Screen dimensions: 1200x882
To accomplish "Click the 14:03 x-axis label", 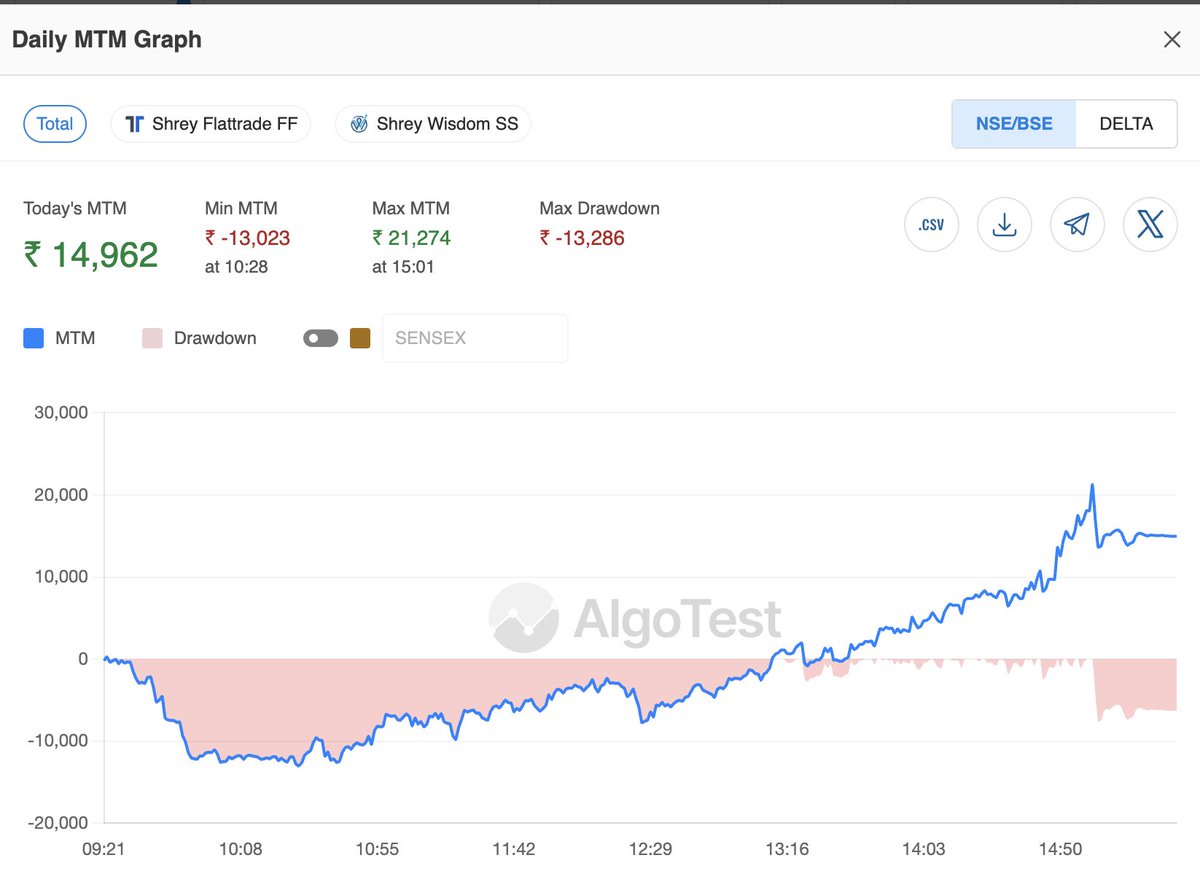I will [924, 849].
